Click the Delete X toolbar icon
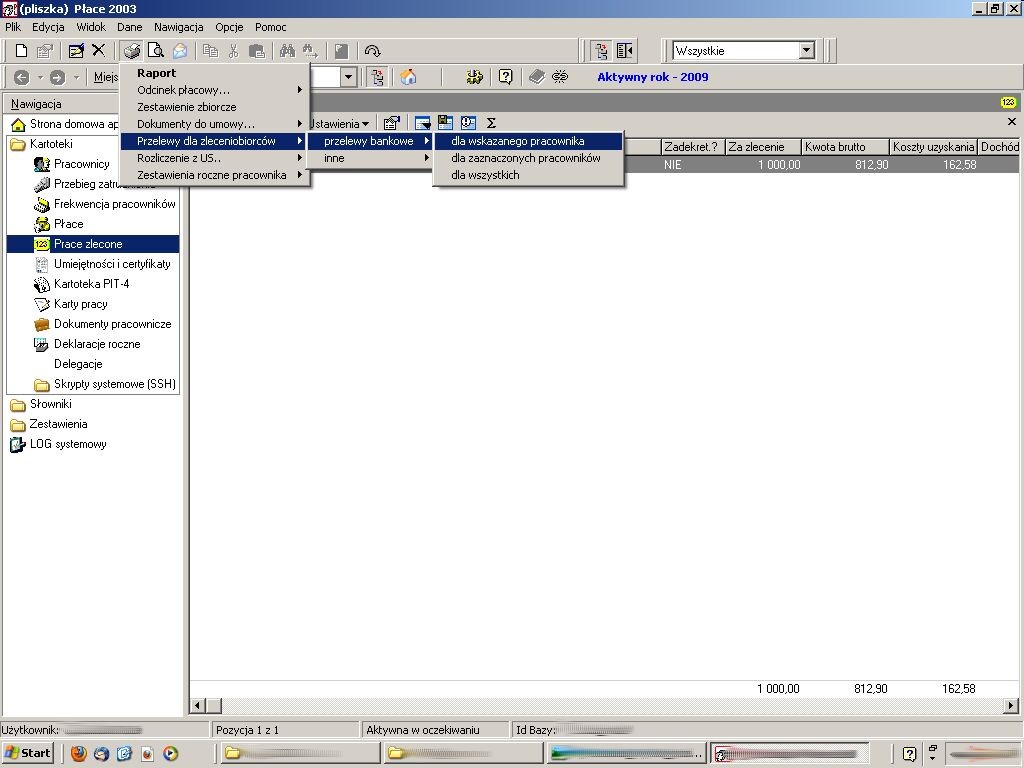The height and width of the screenshot is (768, 1024). pos(99,50)
